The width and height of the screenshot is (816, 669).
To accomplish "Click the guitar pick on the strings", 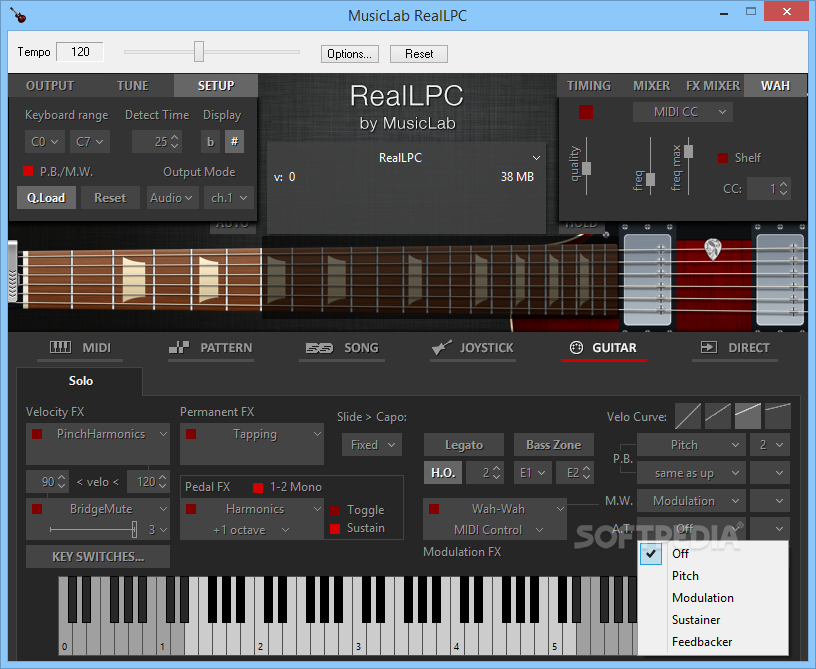I will pos(712,249).
